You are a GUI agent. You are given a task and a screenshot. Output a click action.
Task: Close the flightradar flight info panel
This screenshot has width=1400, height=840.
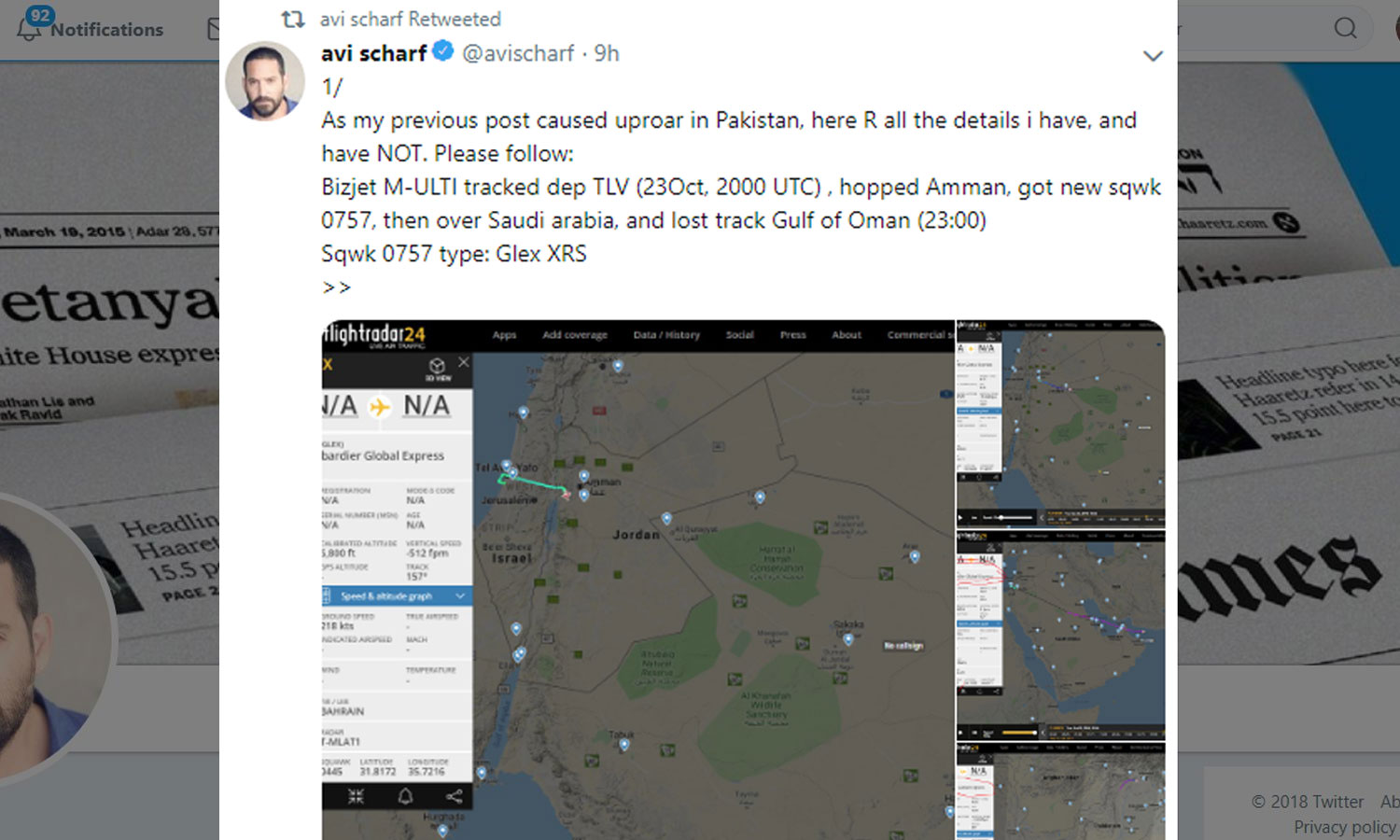[x=463, y=361]
